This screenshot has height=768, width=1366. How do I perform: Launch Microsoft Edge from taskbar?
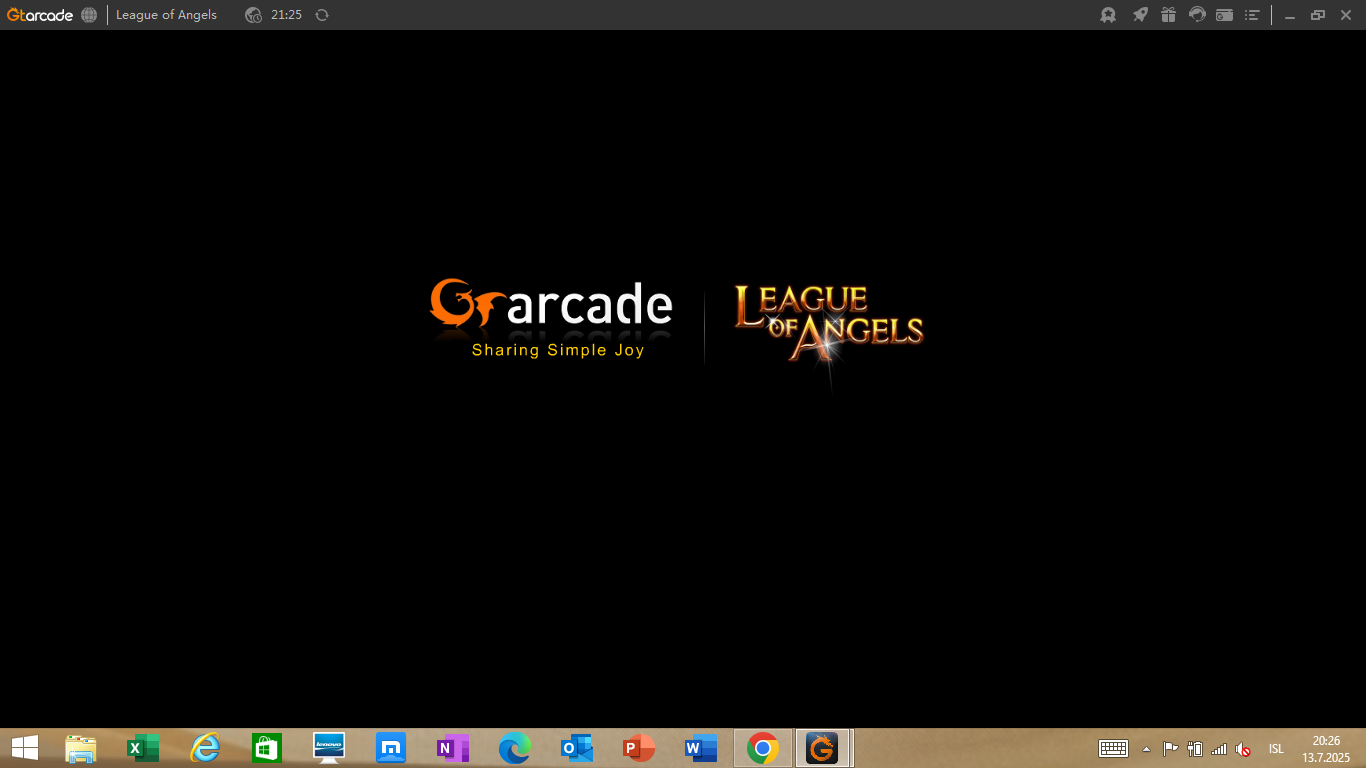[515, 748]
